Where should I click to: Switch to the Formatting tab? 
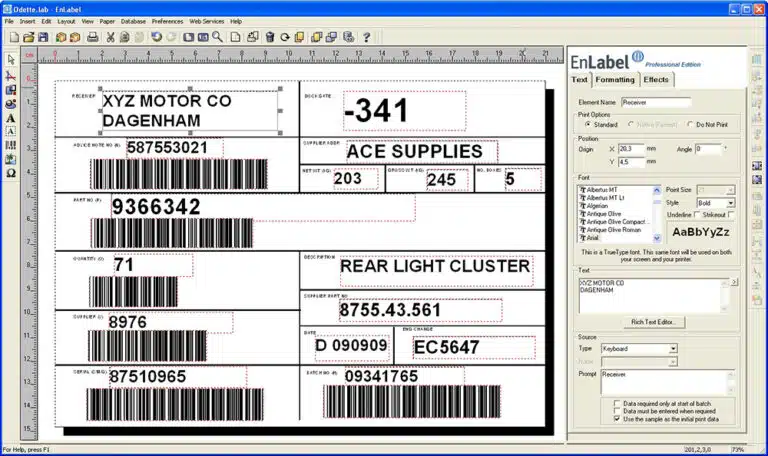pyautogui.click(x=615, y=80)
